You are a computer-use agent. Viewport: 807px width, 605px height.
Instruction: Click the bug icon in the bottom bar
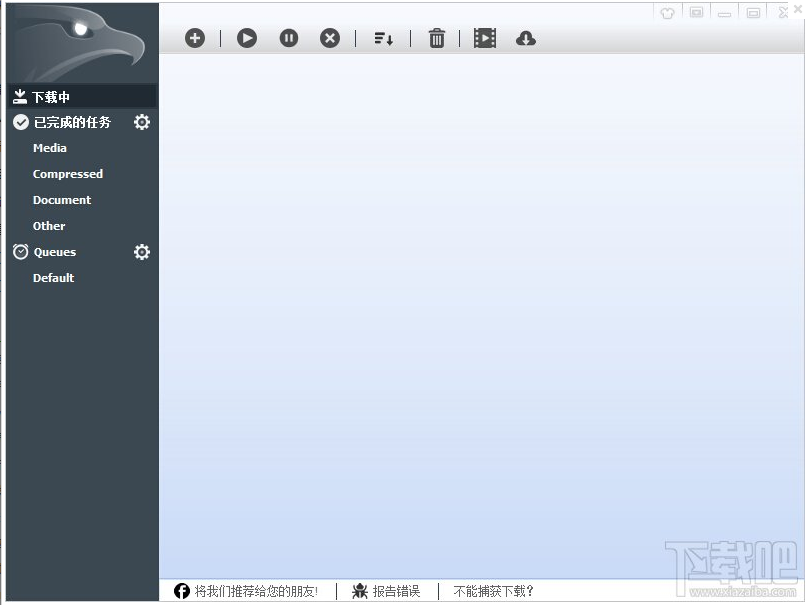[360, 592]
